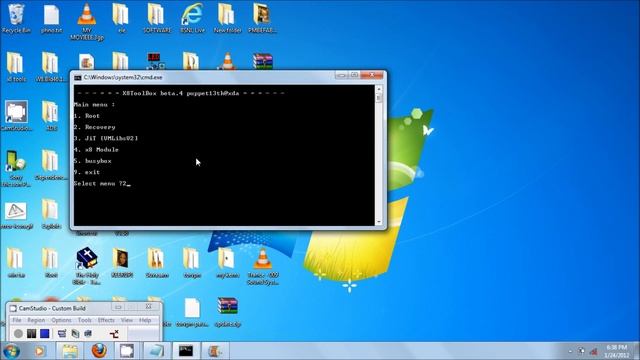The height and width of the screenshot is (360, 640).
Task: Select the update.zip archive on the desktop
Action: click(227, 312)
